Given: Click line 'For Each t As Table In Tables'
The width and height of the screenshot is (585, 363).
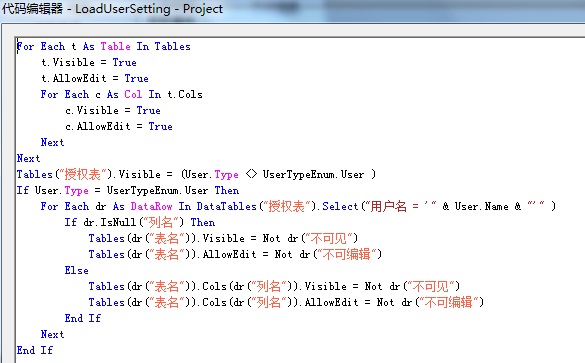Looking at the screenshot, I should [104, 47].
